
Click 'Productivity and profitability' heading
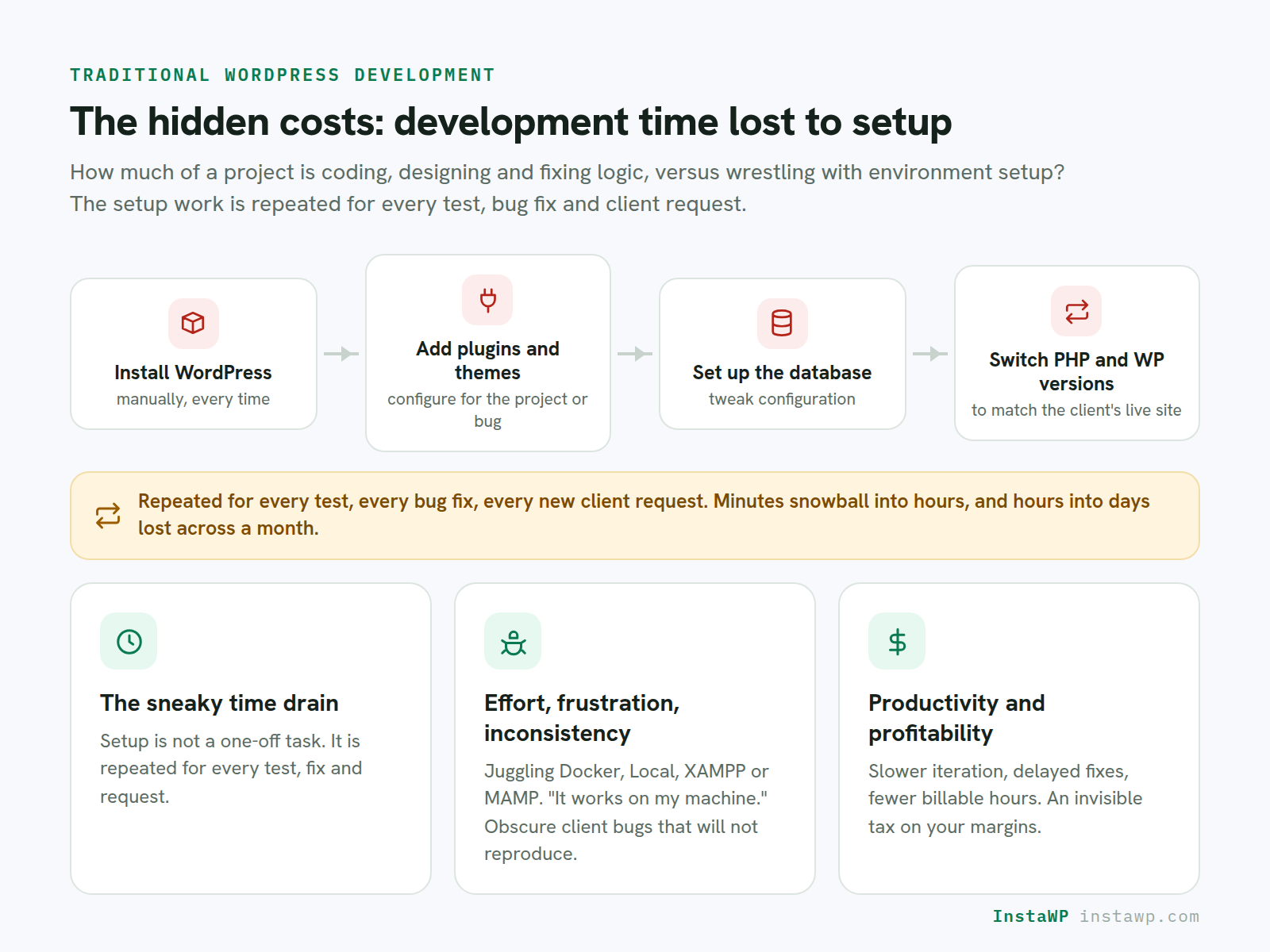[956, 718]
